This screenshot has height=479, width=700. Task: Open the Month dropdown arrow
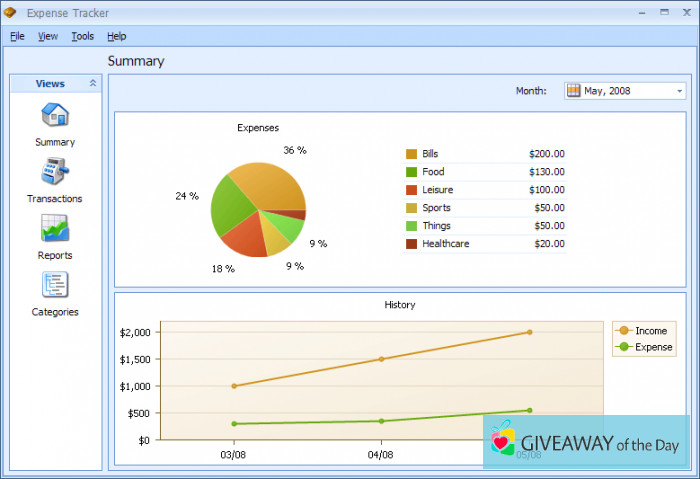pos(679,91)
